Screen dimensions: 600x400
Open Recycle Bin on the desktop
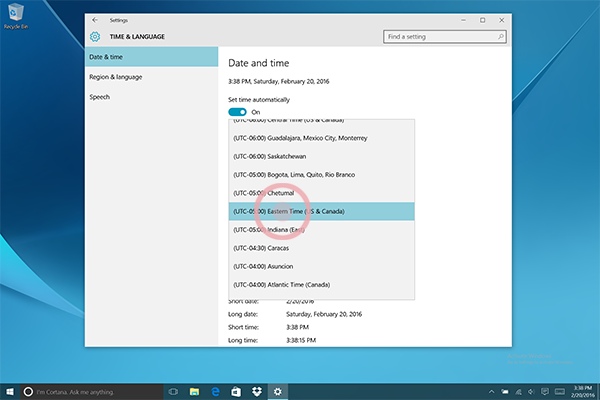(16, 16)
